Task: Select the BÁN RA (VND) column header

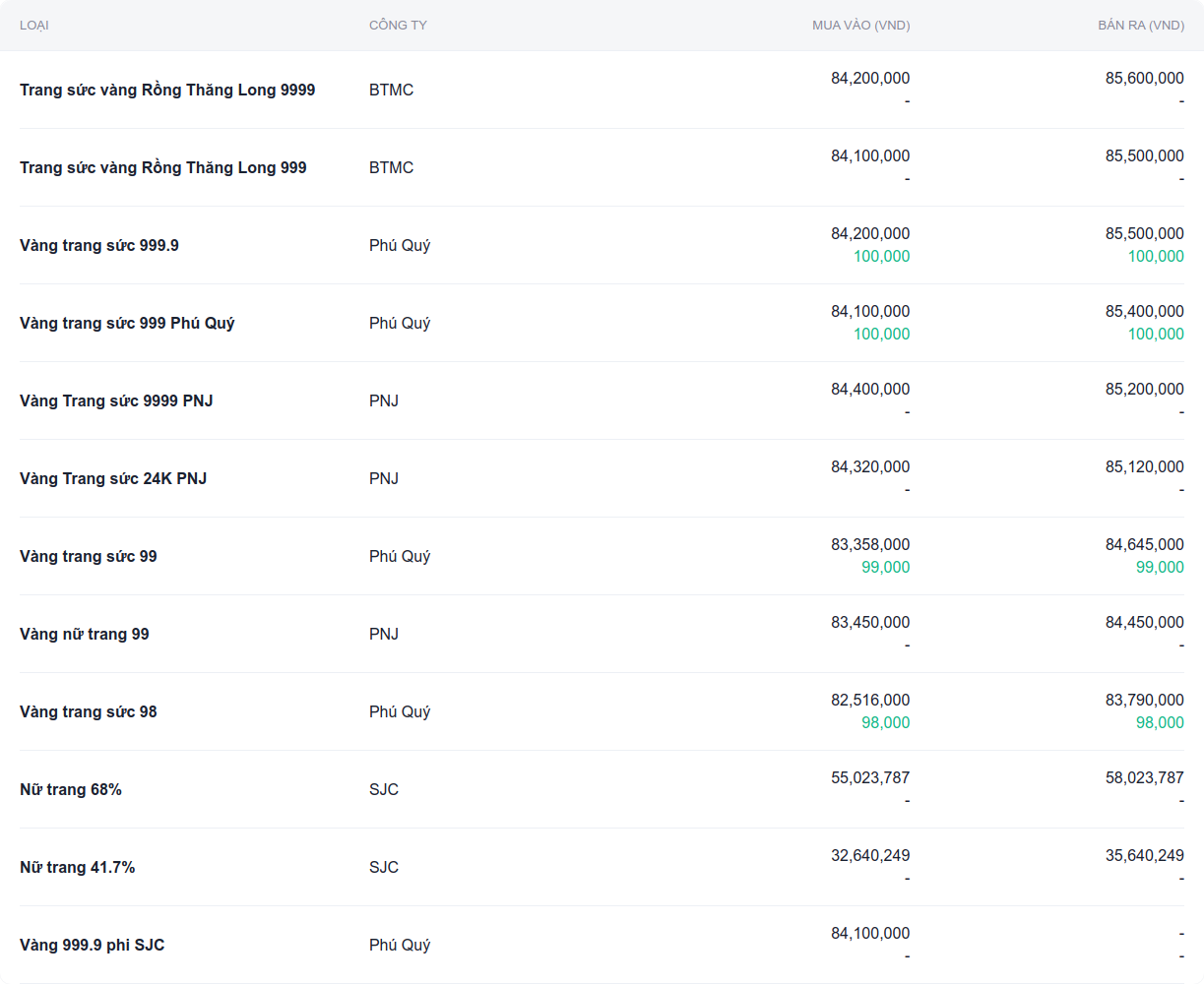Action: [x=1140, y=25]
